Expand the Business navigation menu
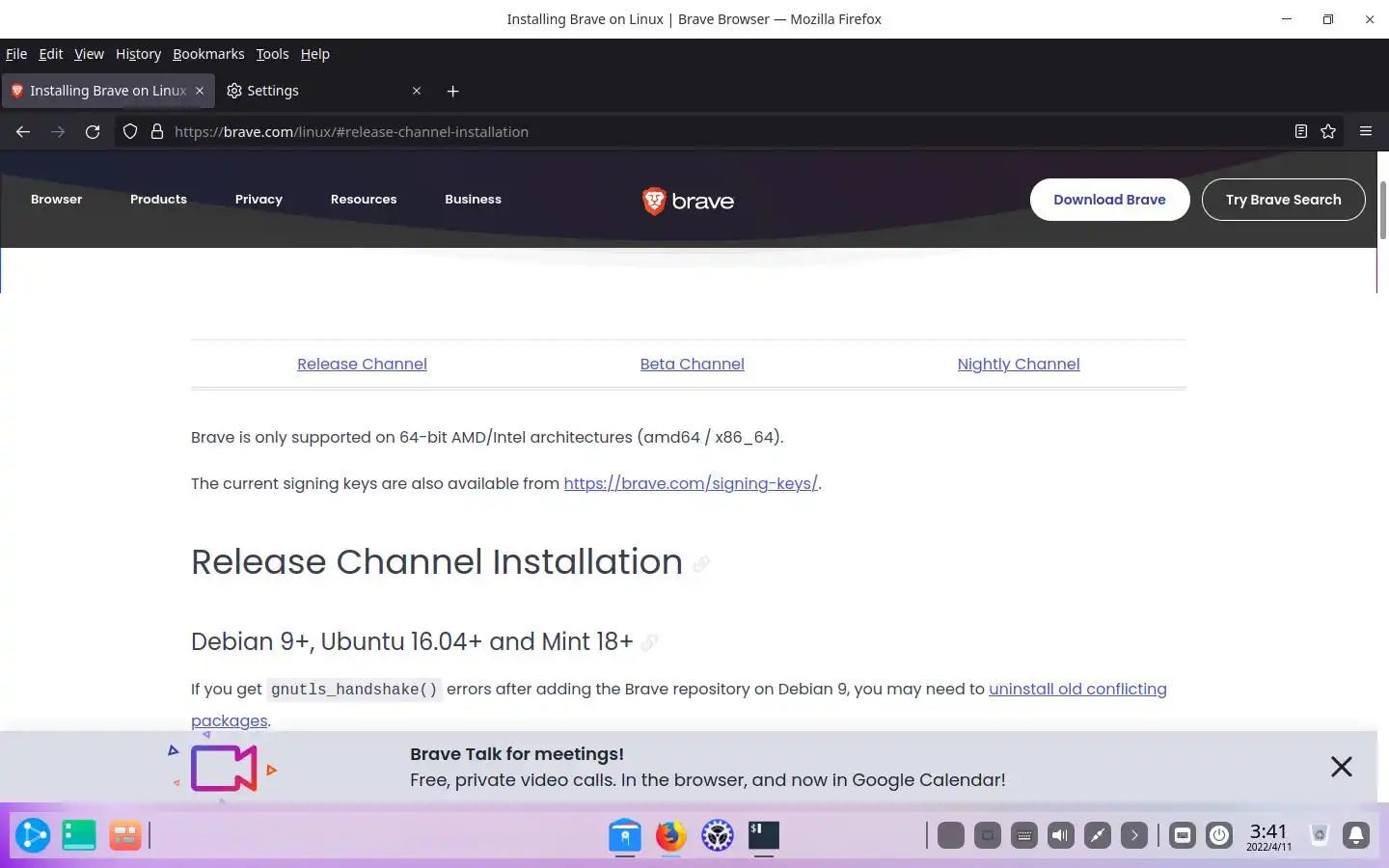The image size is (1389, 868). (473, 200)
